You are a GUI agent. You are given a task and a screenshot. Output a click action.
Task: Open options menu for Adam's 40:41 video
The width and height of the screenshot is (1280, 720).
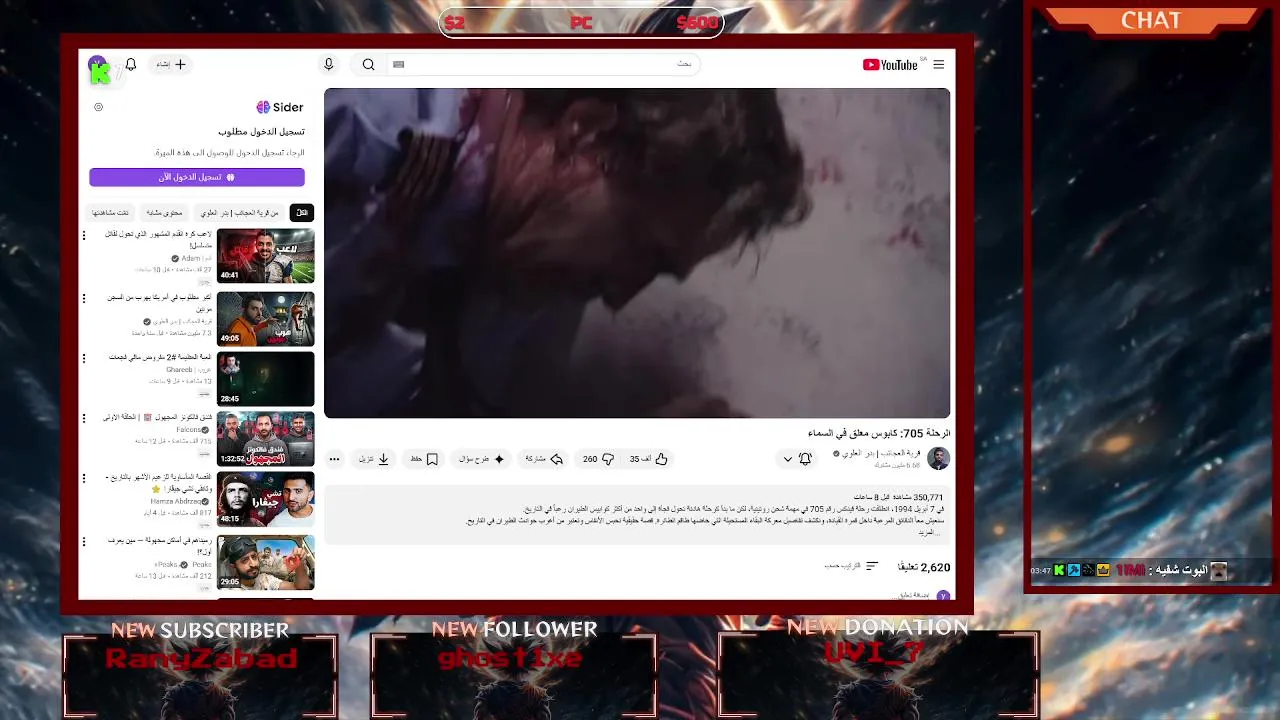84,236
